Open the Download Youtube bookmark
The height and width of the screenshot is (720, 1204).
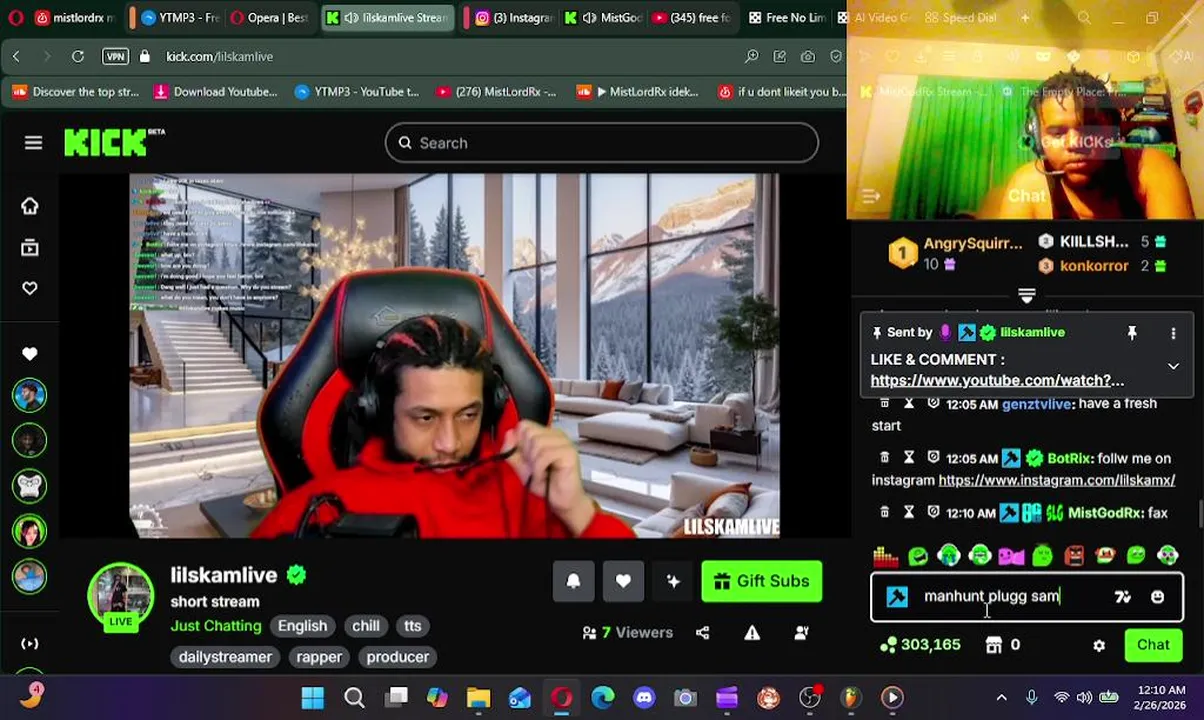pos(216,92)
